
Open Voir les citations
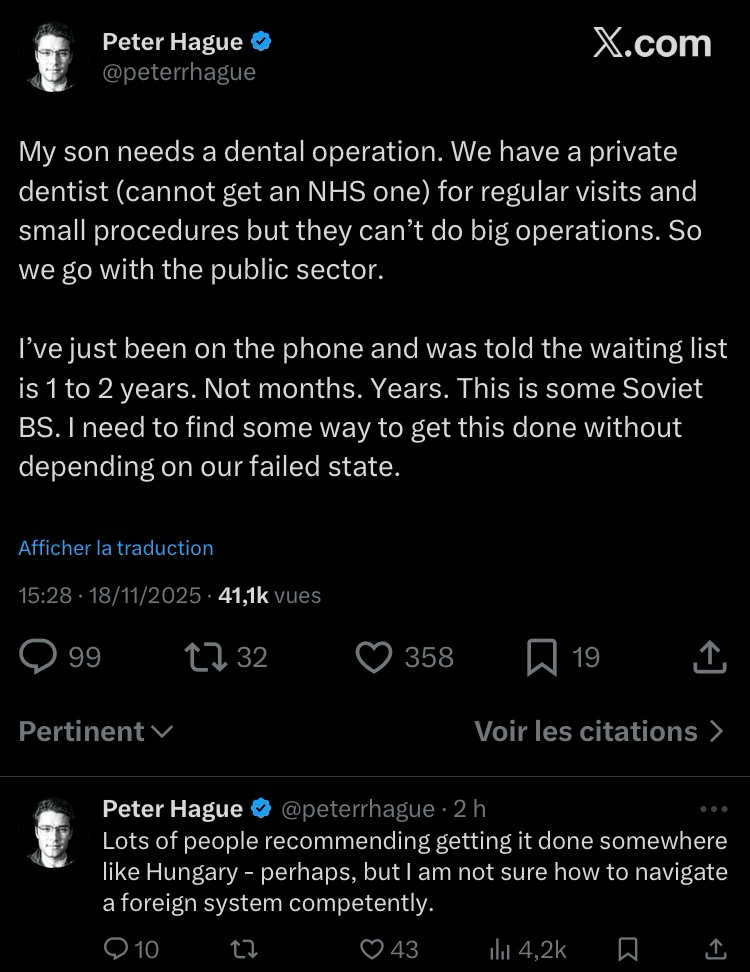pyautogui.click(x=598, y=731)
